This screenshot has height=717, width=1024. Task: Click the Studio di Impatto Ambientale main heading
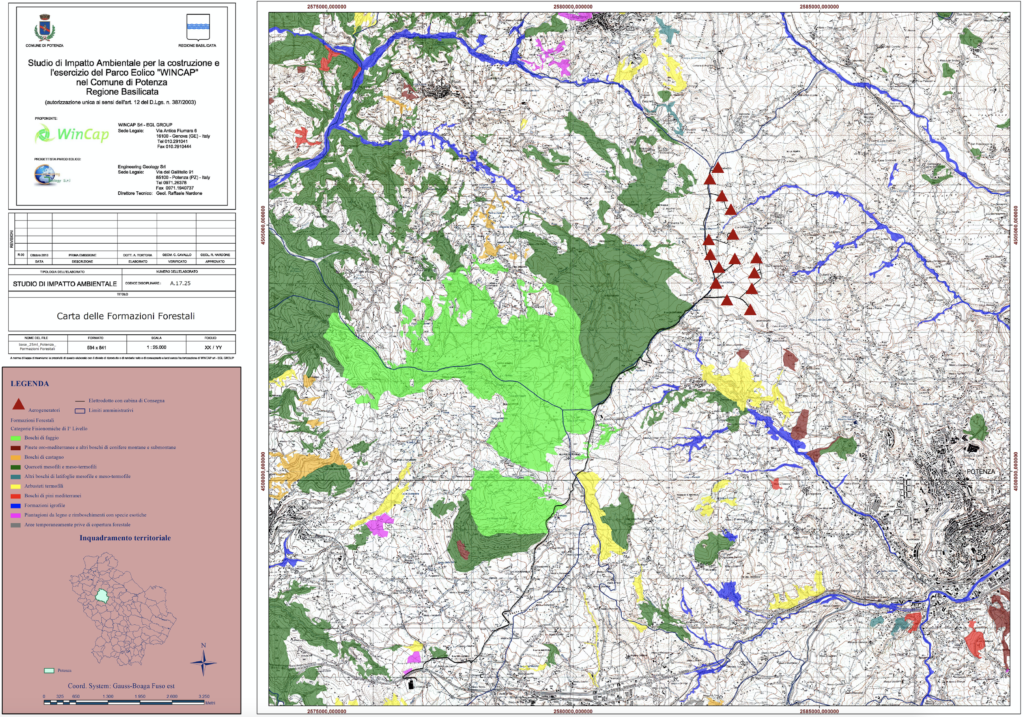pyautogui.click(x=123, y=78)
